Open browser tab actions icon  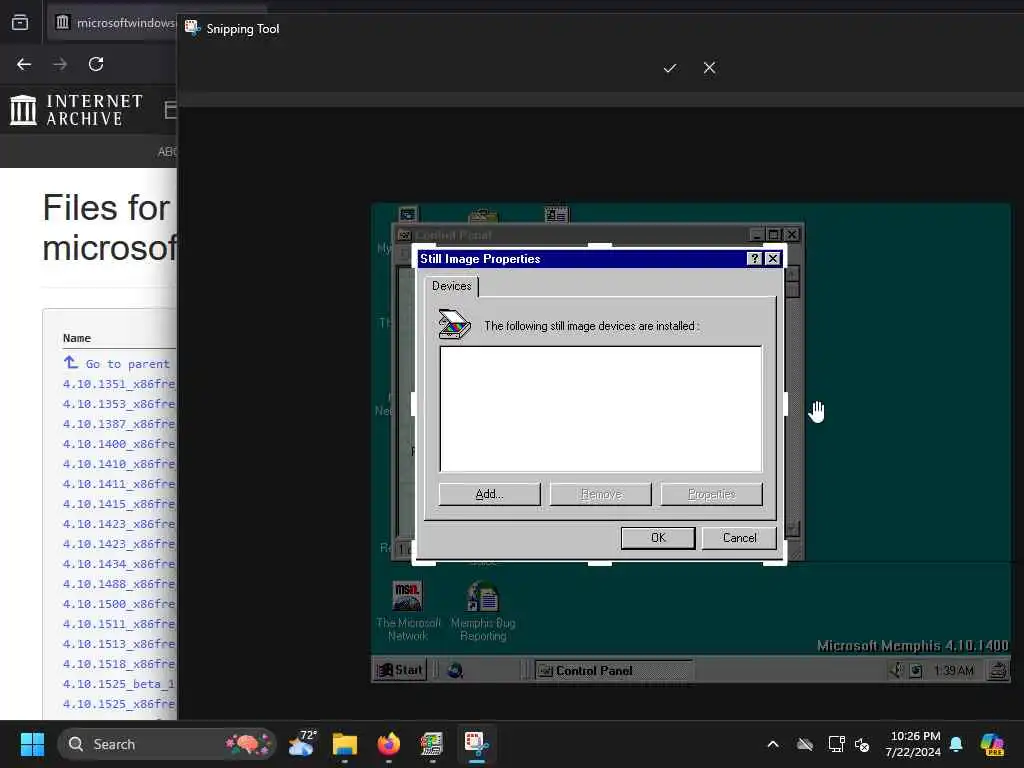[20, 22]
